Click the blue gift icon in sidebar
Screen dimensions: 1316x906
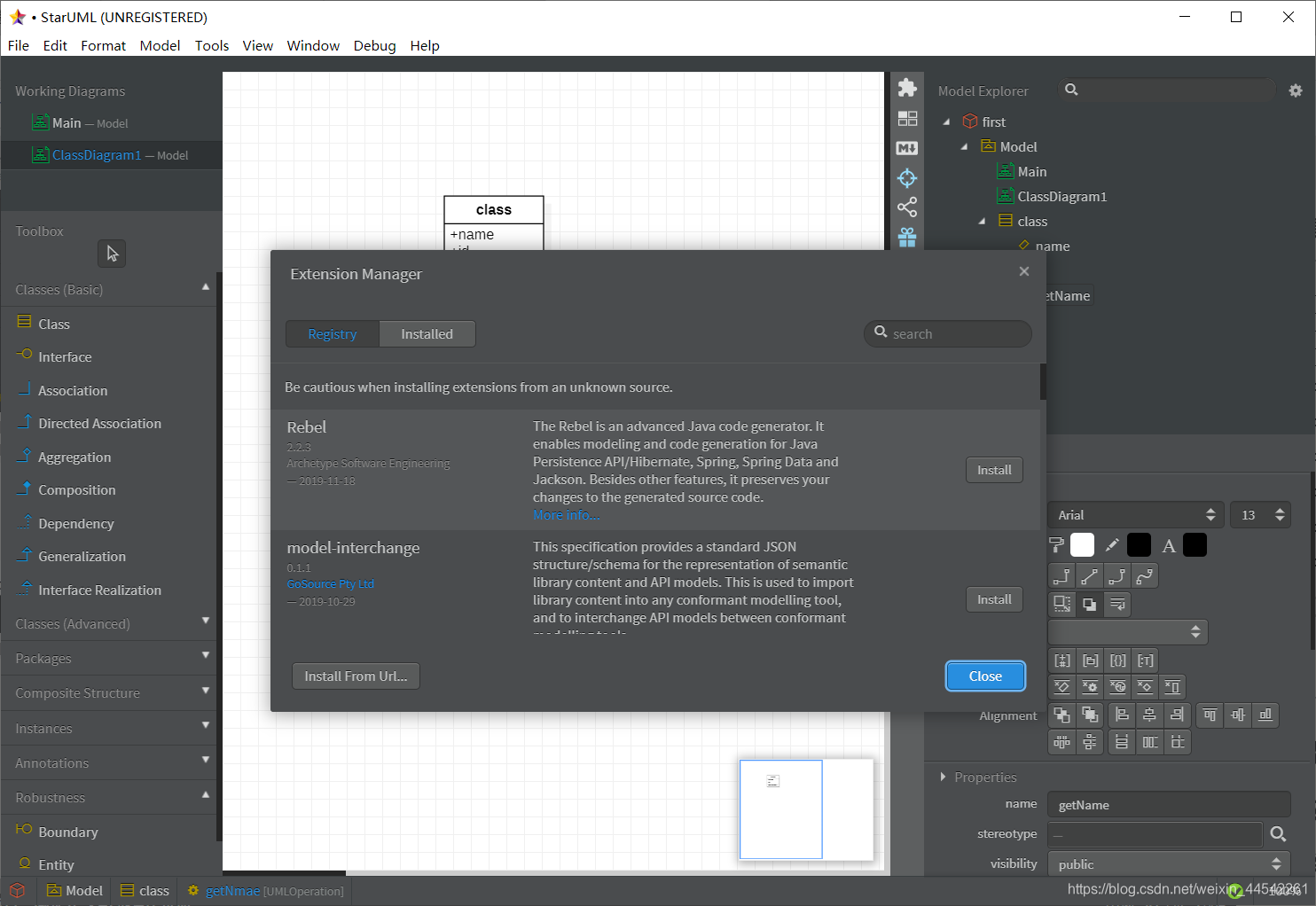pos(907,238)
